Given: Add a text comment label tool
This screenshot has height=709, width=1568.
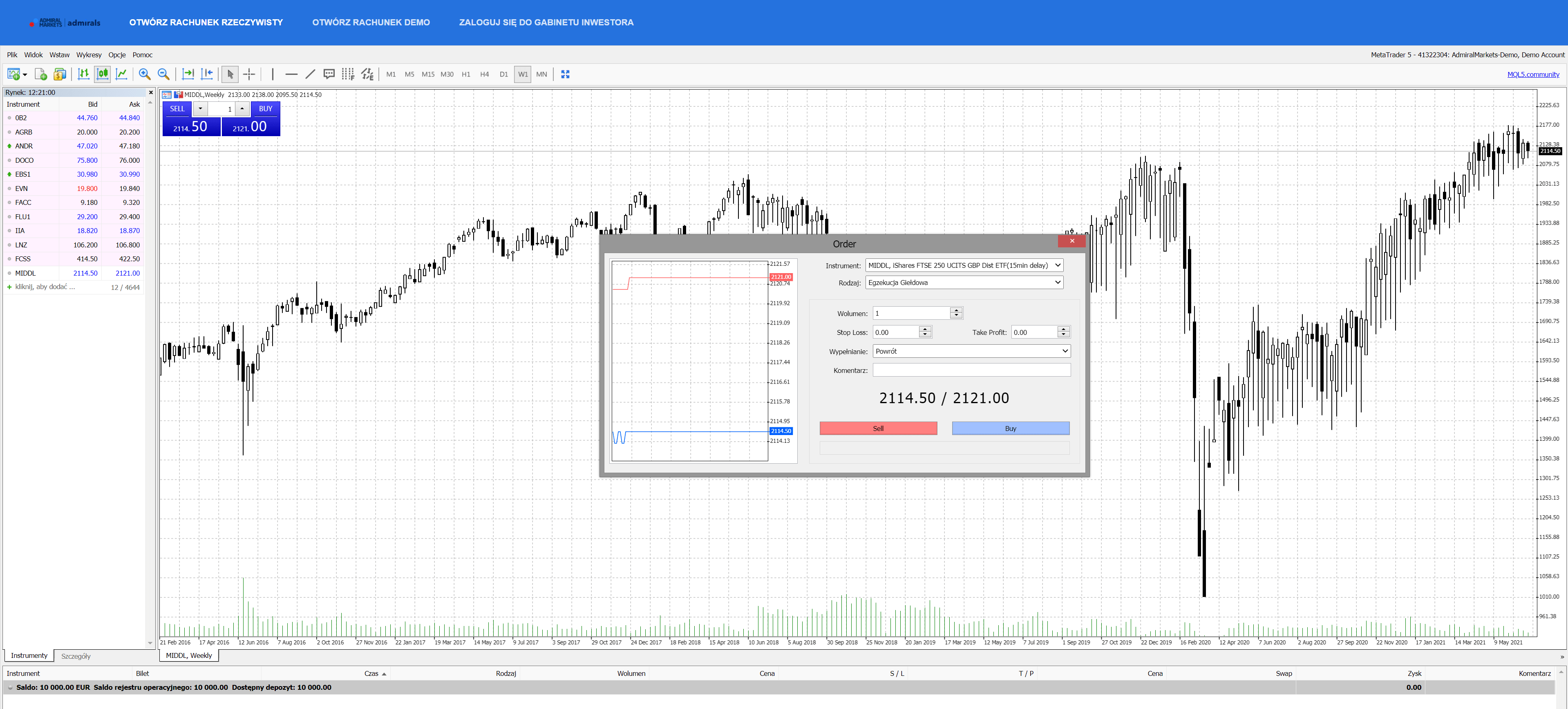Looking at the screenshot, I should coord(329,74).
